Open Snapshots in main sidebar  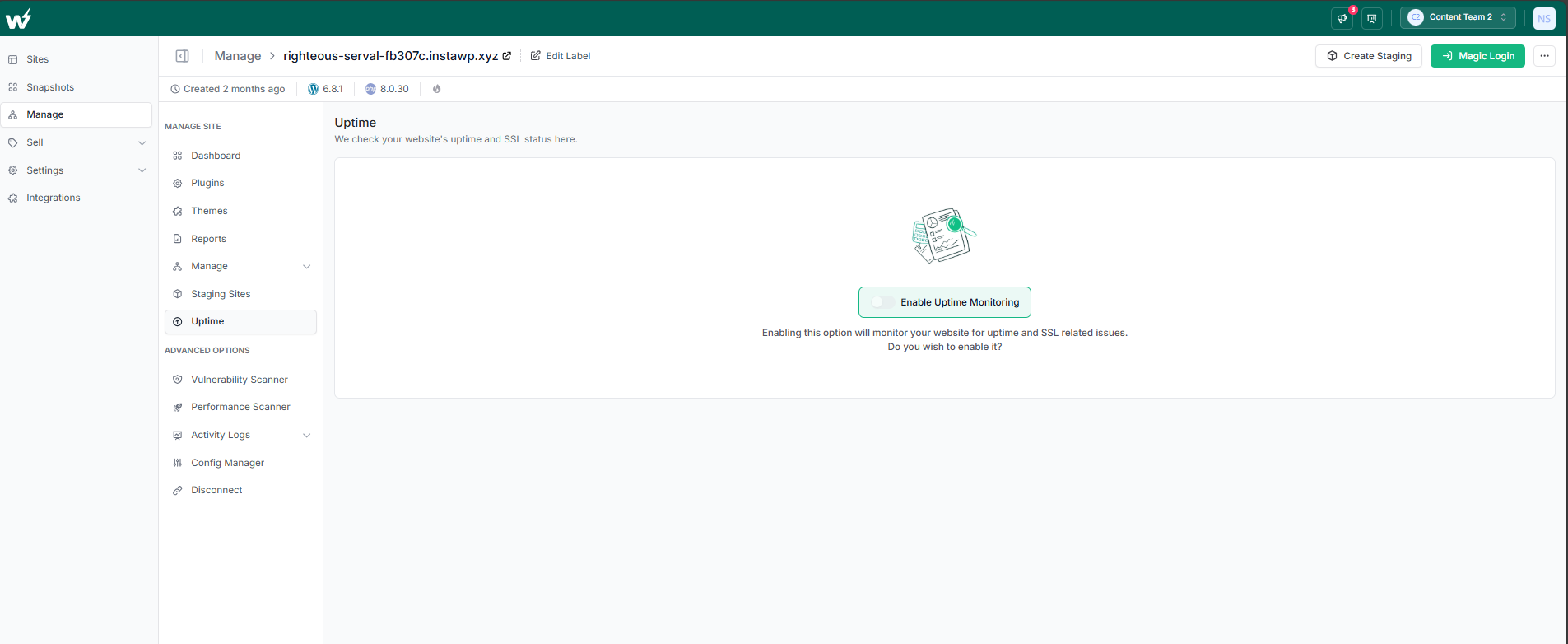[76, 87]
